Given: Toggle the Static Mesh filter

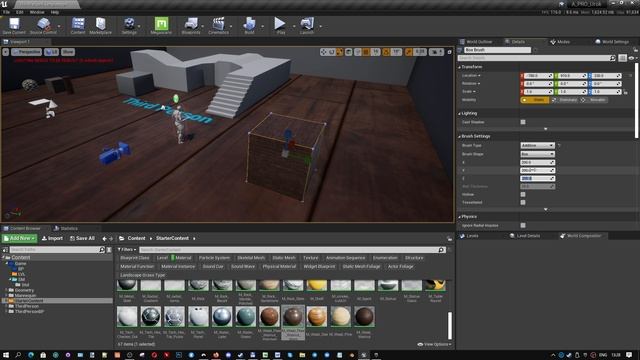Looking at the screenshot, I should point(284,258).
